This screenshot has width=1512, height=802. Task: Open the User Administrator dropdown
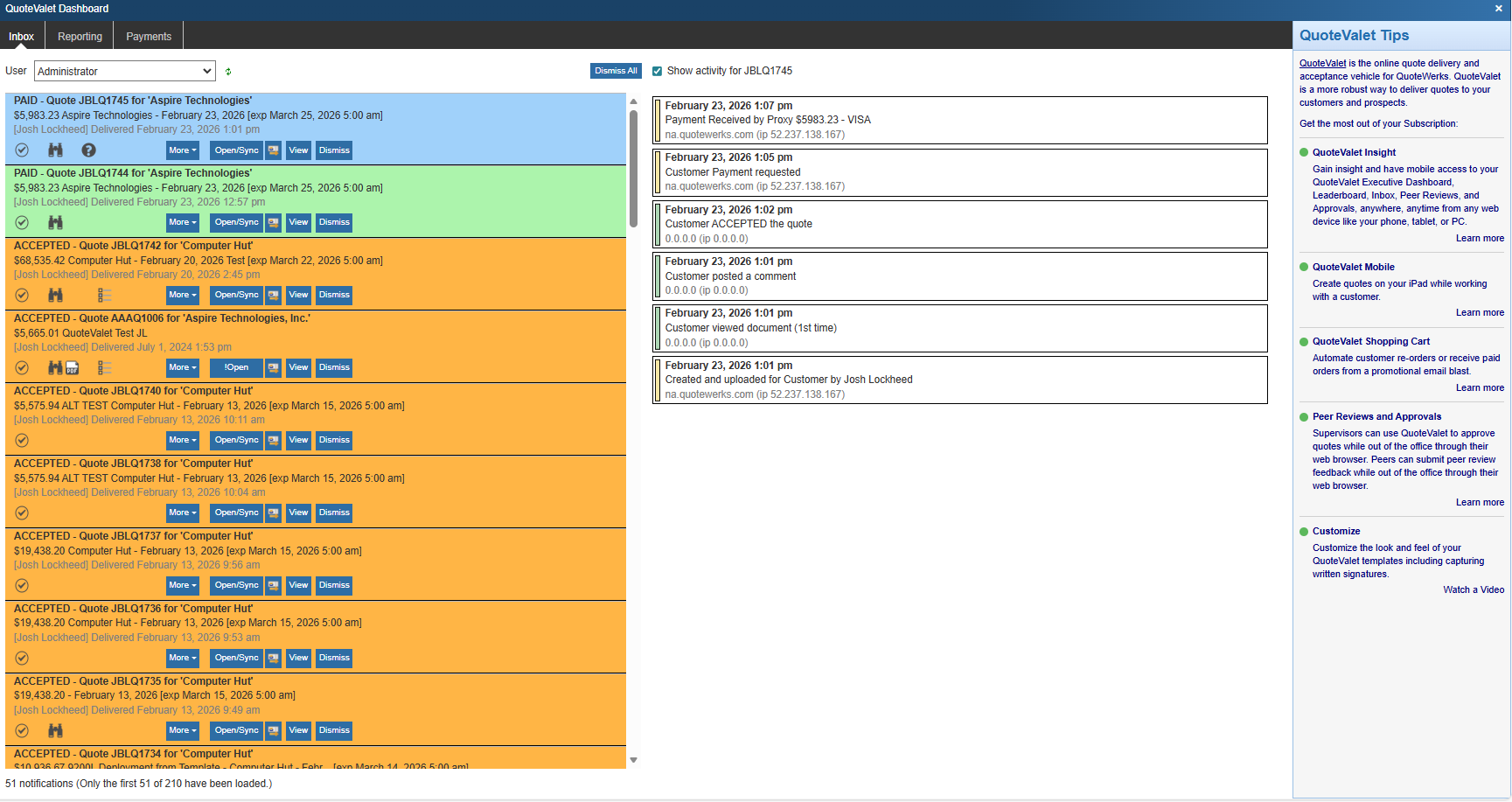tap(125, 72)
